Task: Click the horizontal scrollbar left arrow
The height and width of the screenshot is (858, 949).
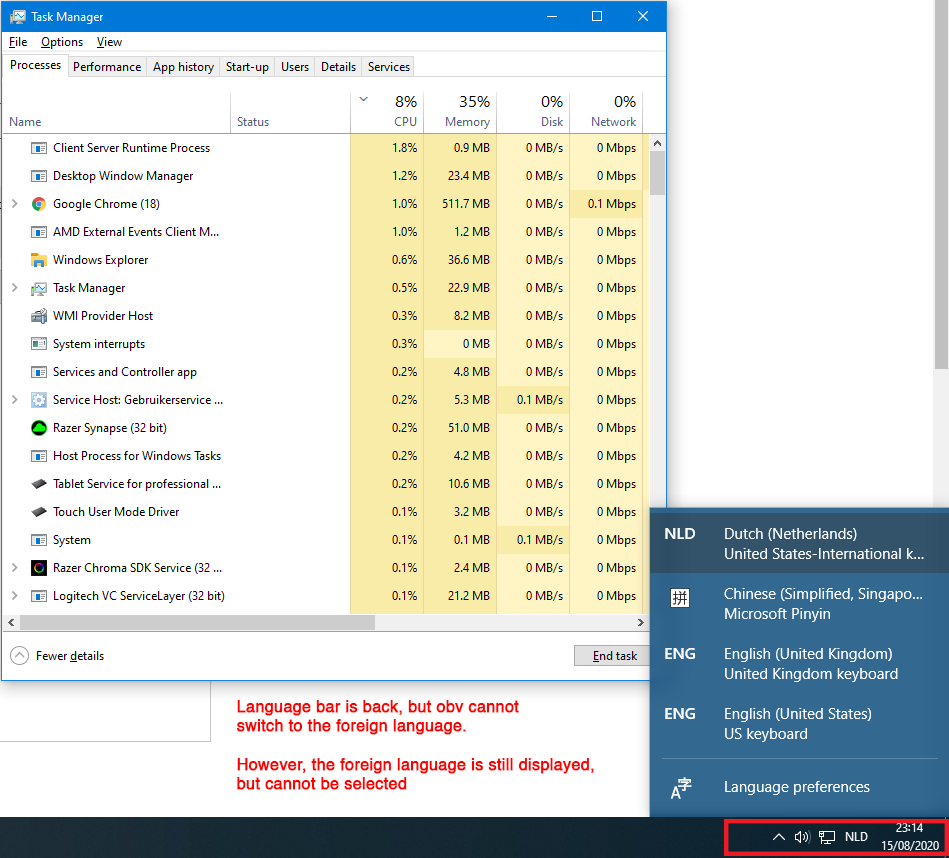Action: [11, 623]
